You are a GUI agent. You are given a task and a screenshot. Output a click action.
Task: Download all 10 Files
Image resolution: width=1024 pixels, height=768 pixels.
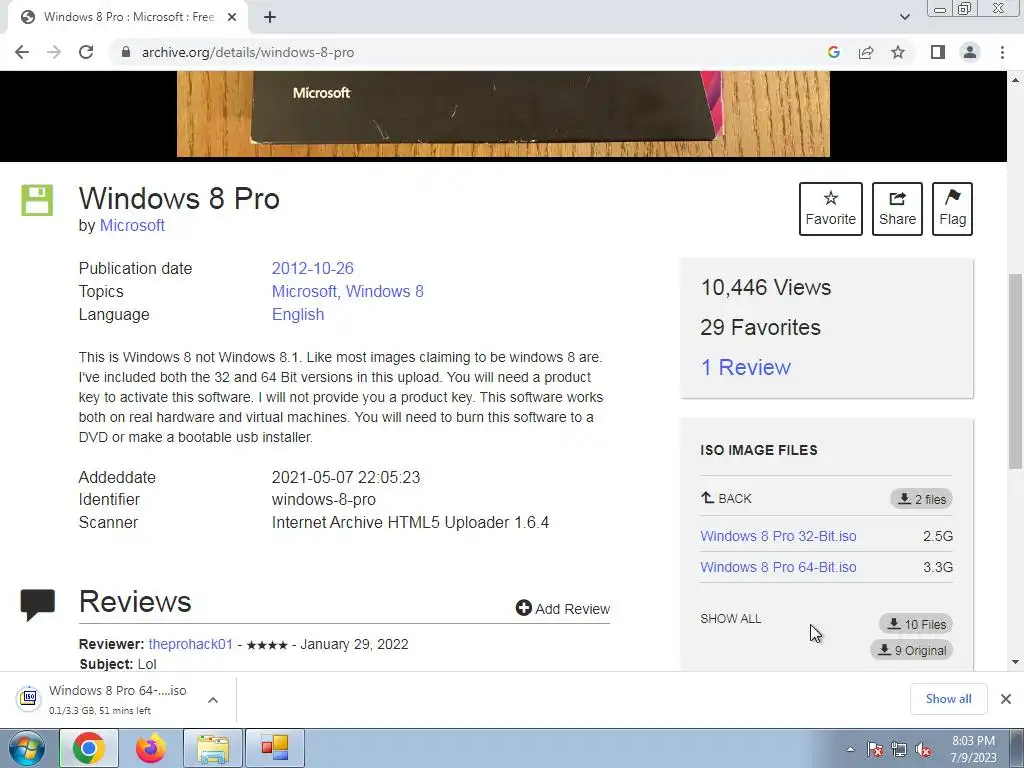click(916, 624)
